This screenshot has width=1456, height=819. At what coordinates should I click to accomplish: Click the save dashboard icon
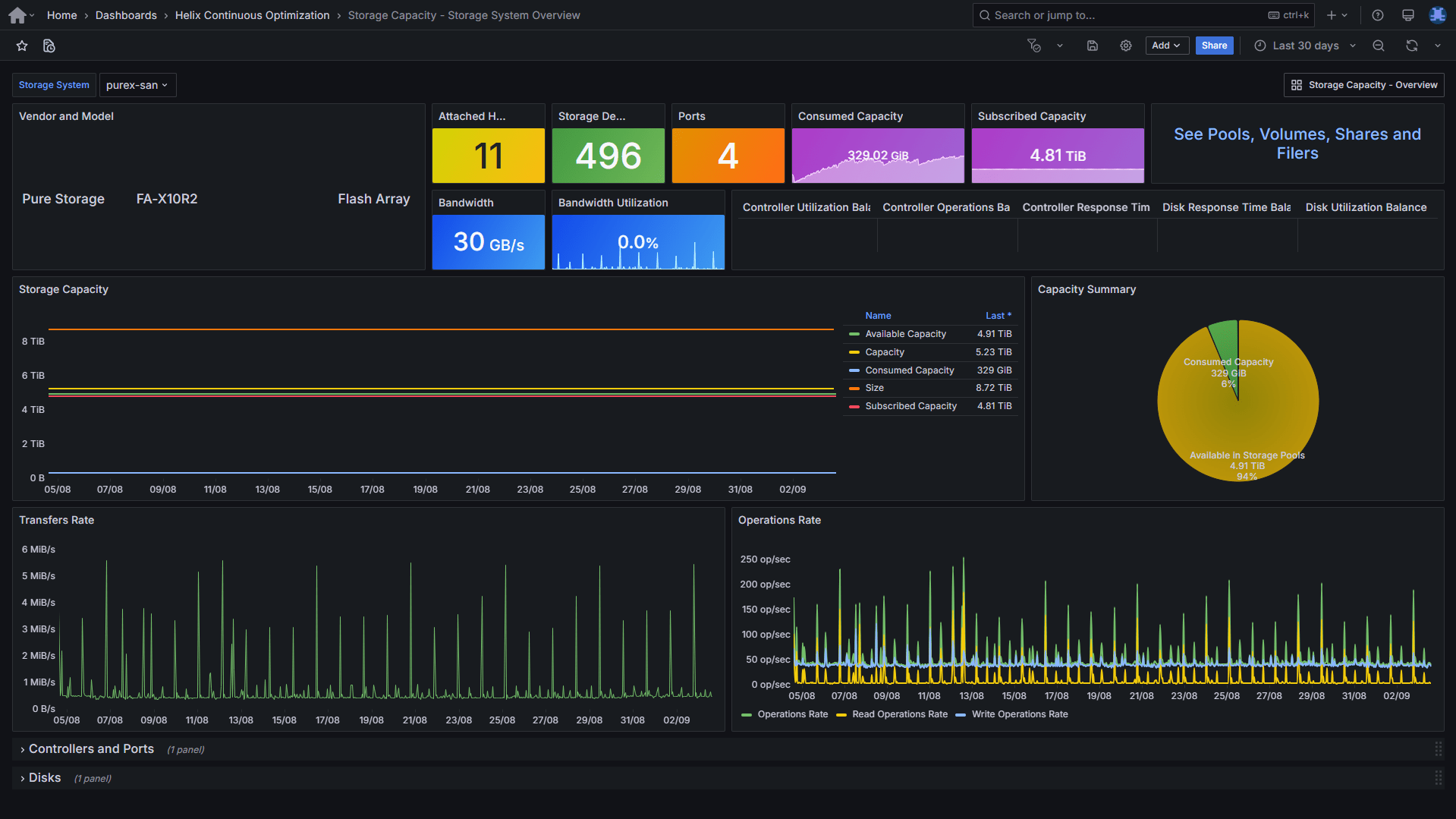coord(1093,46)
